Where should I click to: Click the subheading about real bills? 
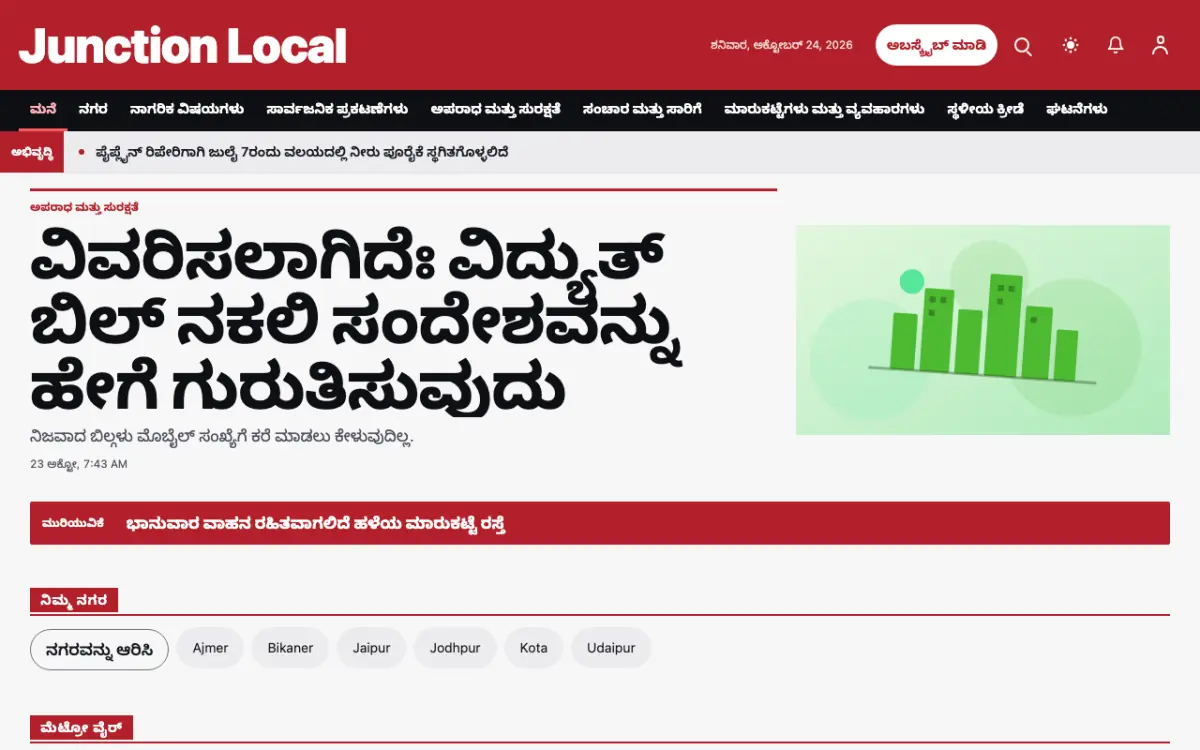point(222,437)
